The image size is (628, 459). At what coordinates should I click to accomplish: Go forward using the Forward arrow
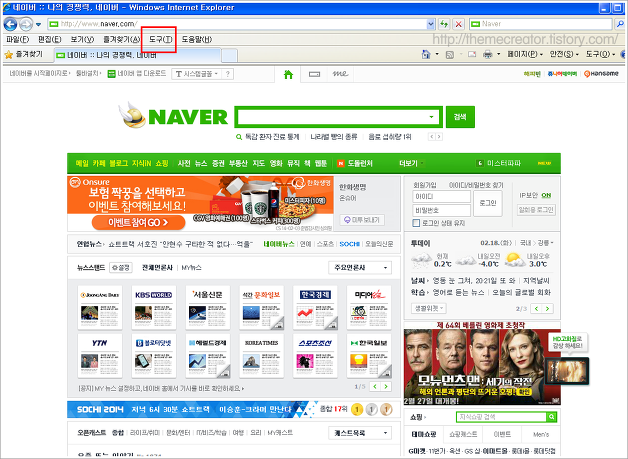coord(26,24)
